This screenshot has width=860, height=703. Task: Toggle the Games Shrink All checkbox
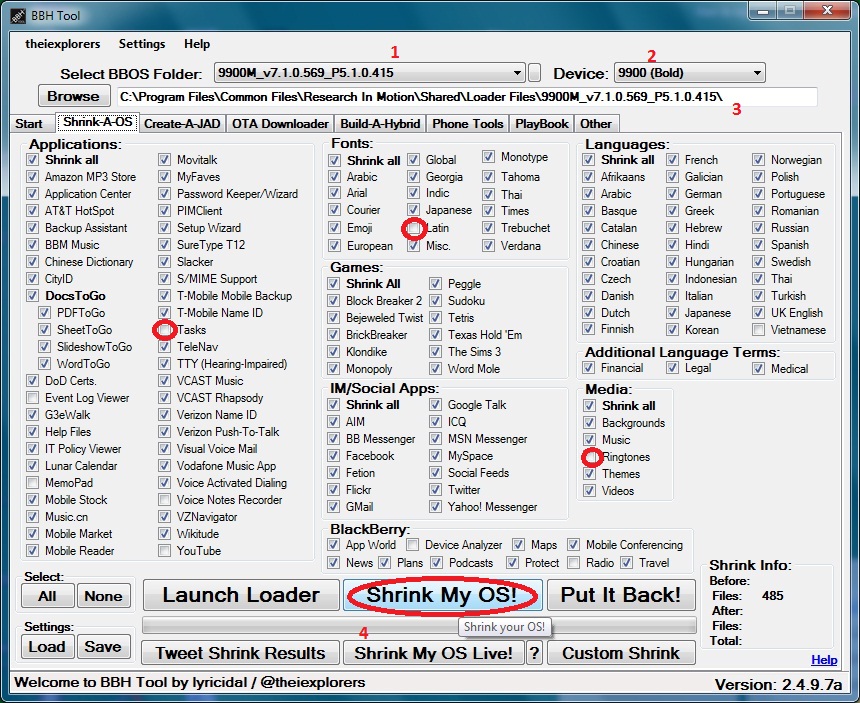pos(333,284)
